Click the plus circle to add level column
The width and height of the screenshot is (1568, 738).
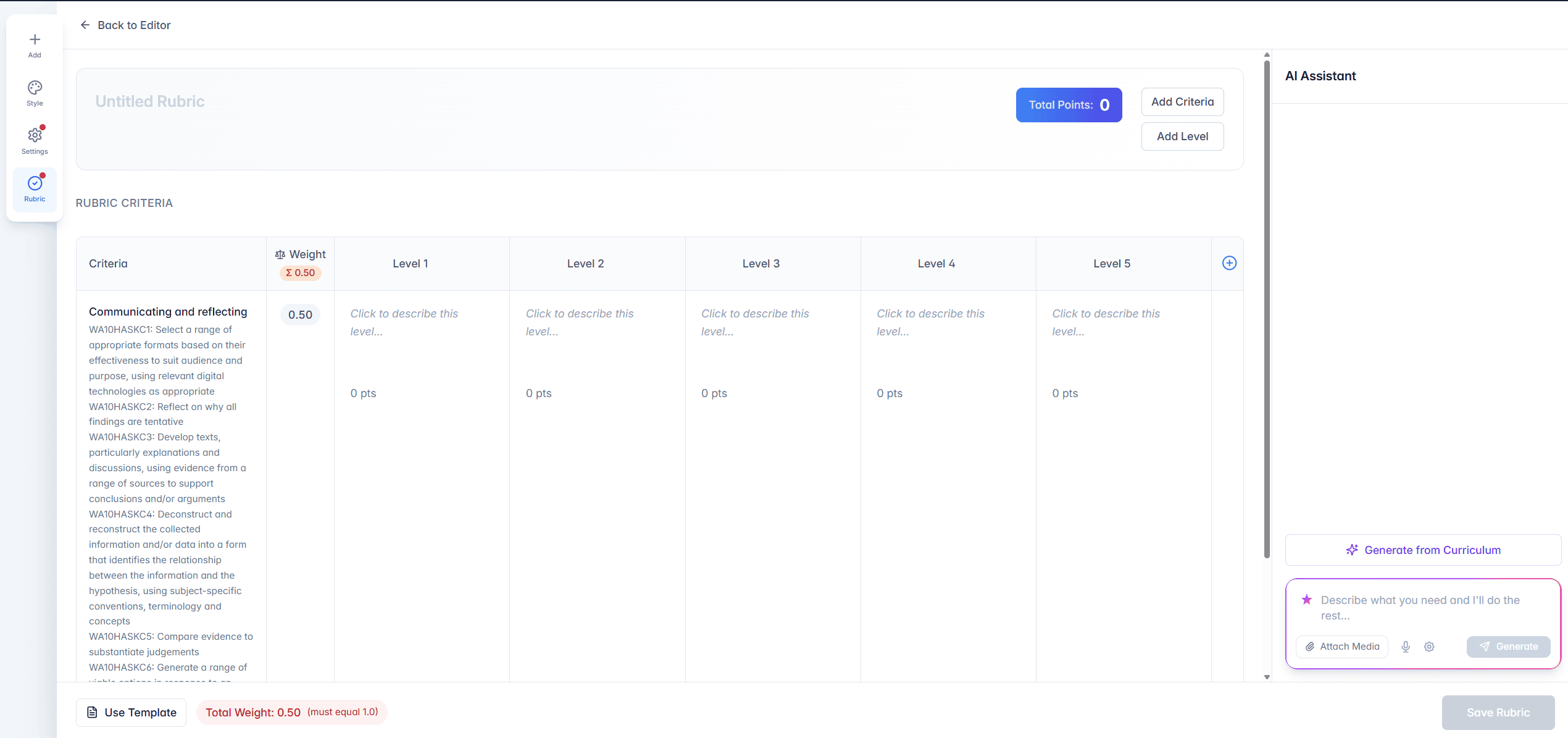(1229, 263)
